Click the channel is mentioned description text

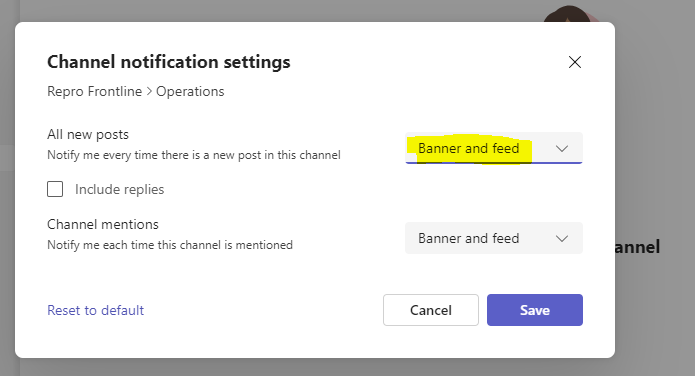(170, 245)
